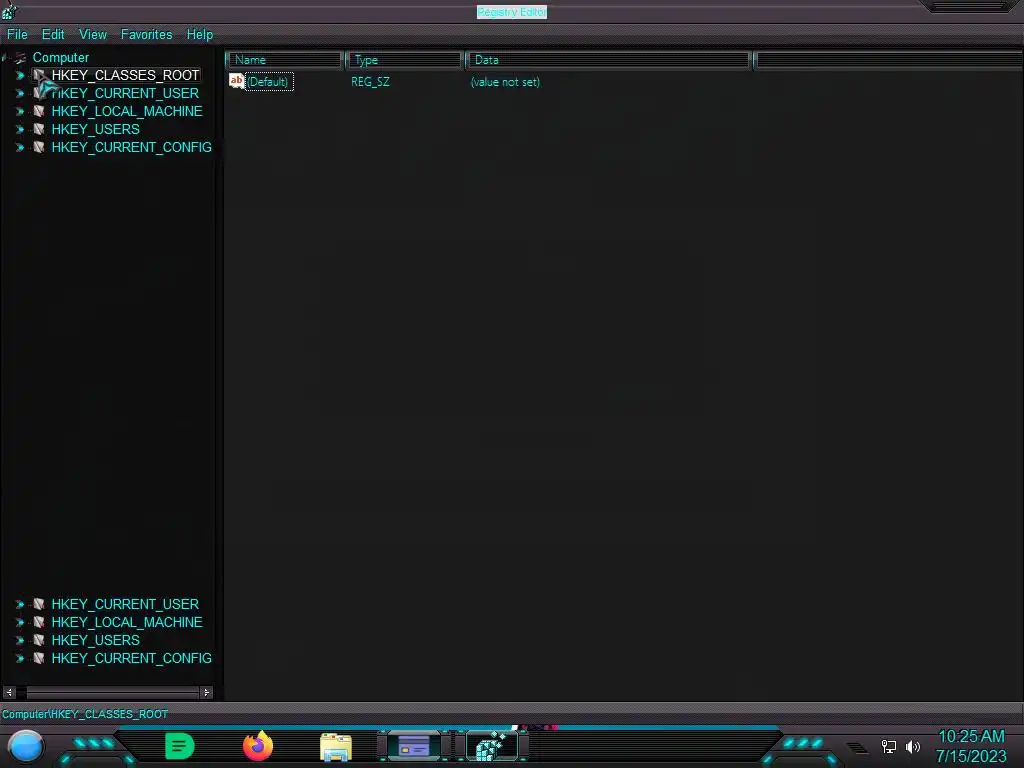Click the HKEY_CLASSES_ROOT key folder icon
The image size is (1024, 768).
pyautogui.click(x=39, y=76)
